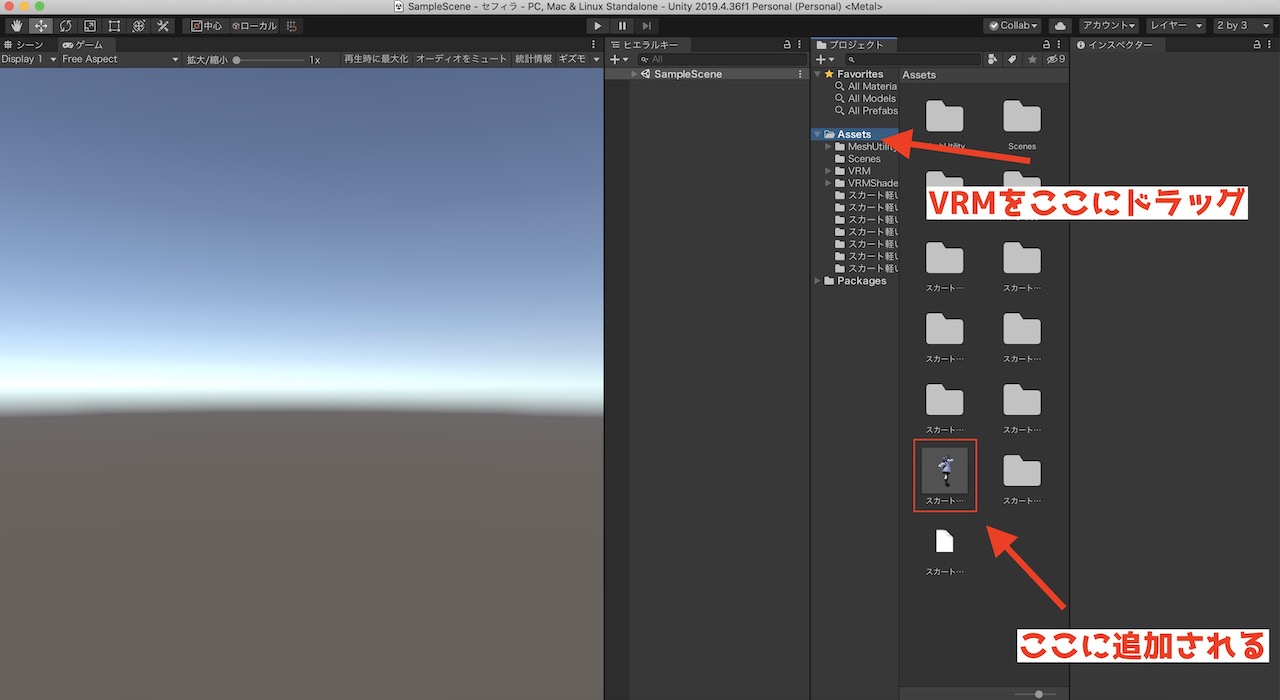Screen dimensions: 1280x700
Task: Activate the Move tool
Action: (x=40, y=25)
